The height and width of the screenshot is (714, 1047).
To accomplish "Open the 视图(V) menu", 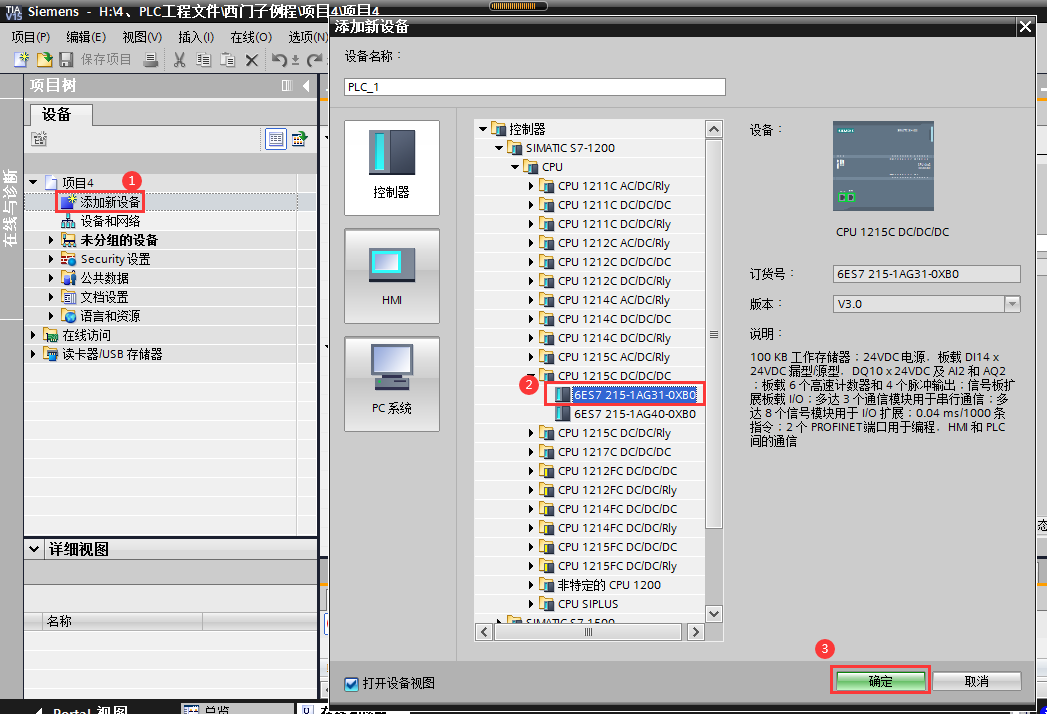I will (142, 37).
